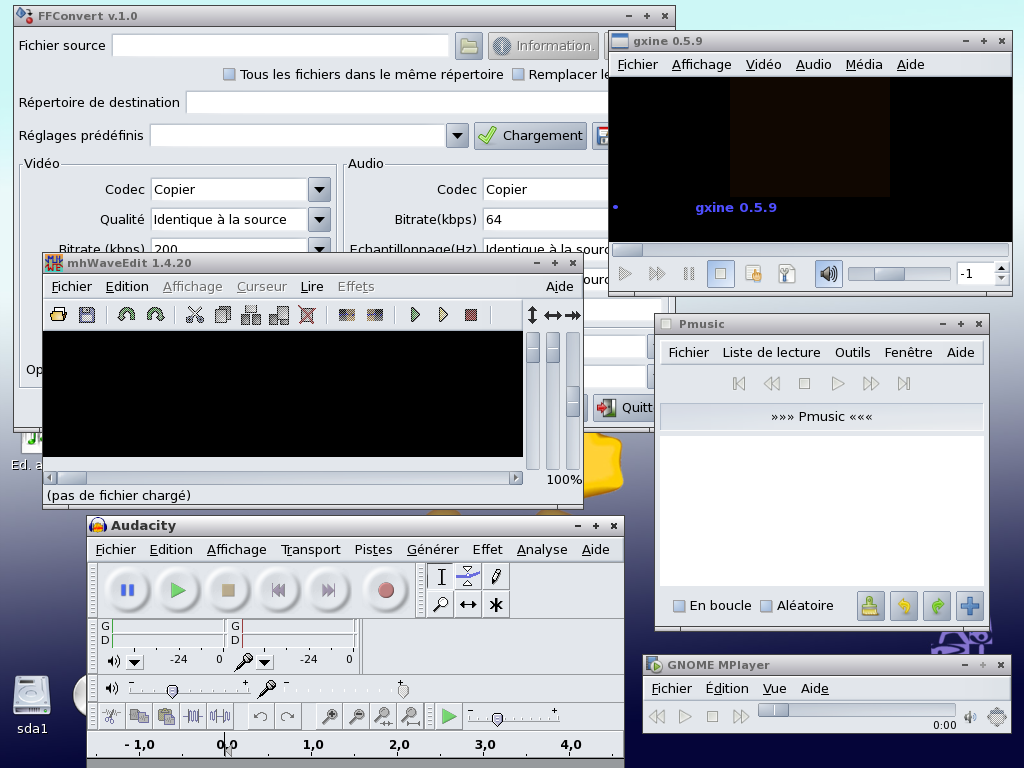Trim audio in Audacity edit toolbar
The width and height of the screenshot is (1024, 768).
point(193,716)
